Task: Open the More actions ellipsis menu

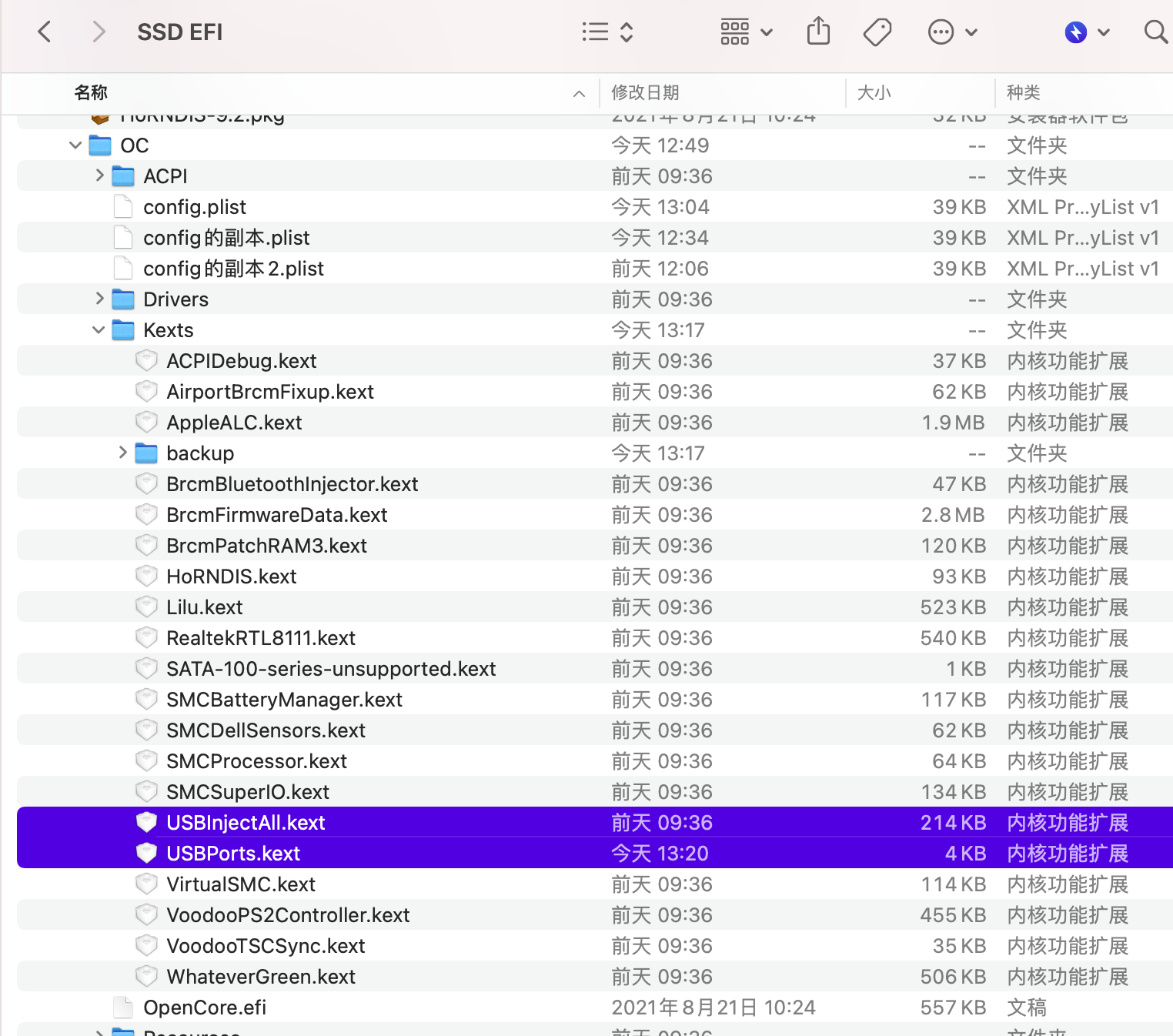Action: tap(952, 32)
